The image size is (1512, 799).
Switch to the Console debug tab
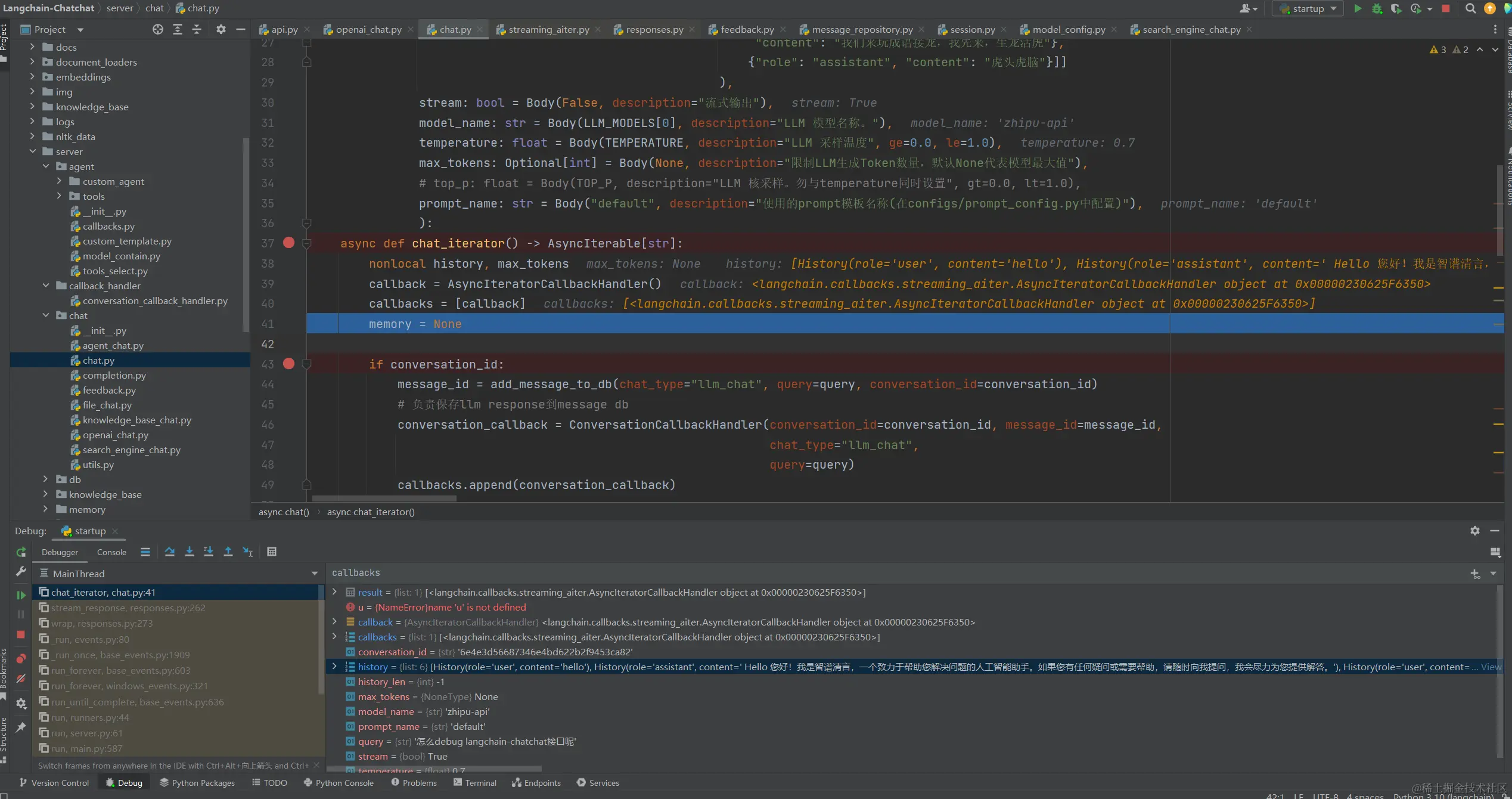[111, 552]
